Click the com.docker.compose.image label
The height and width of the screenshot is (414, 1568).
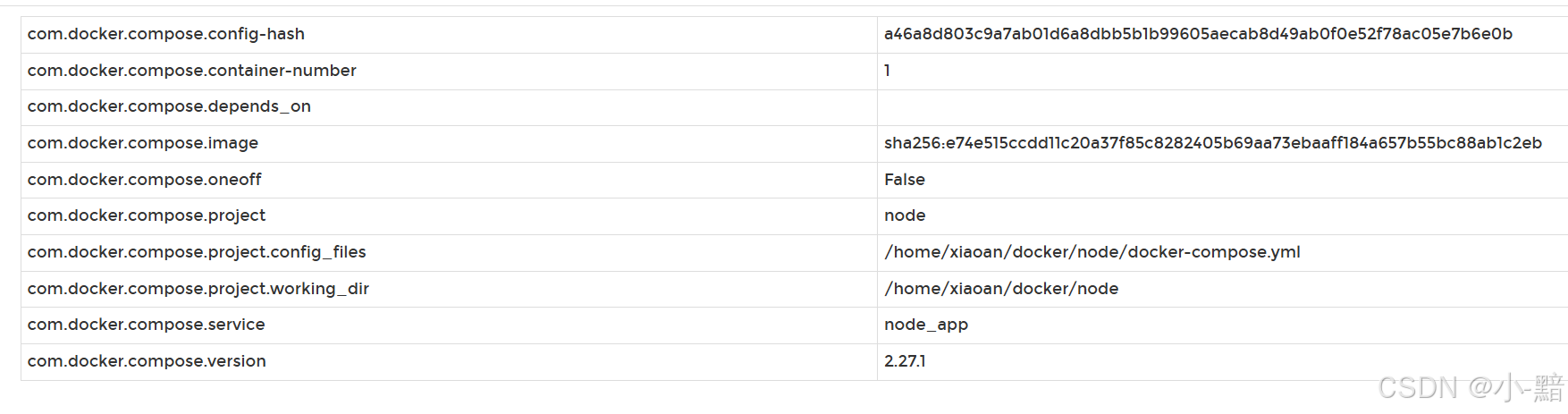(x=143, y=143)
